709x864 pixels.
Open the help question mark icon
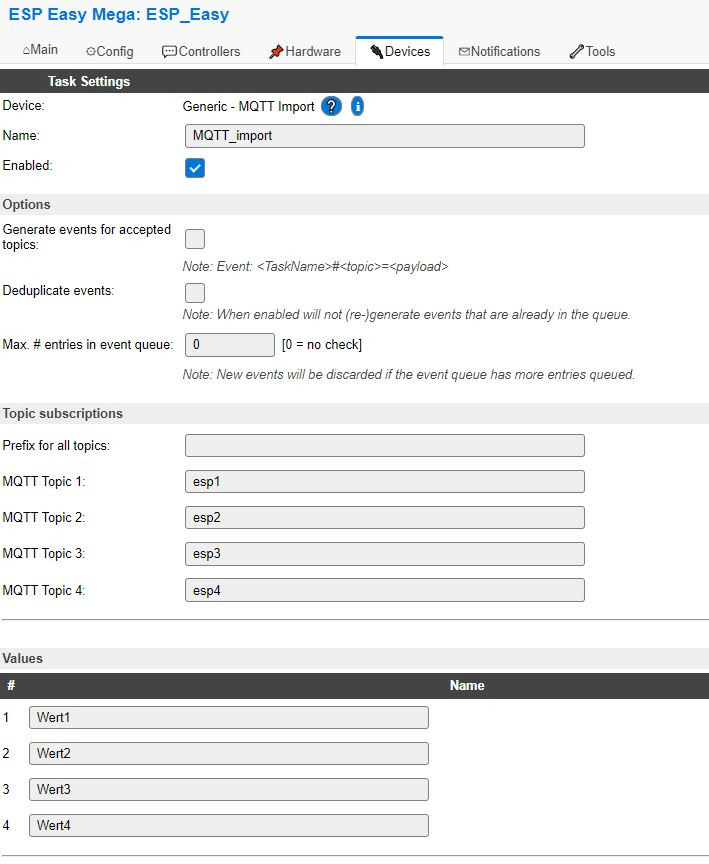[x=331, y=106]
